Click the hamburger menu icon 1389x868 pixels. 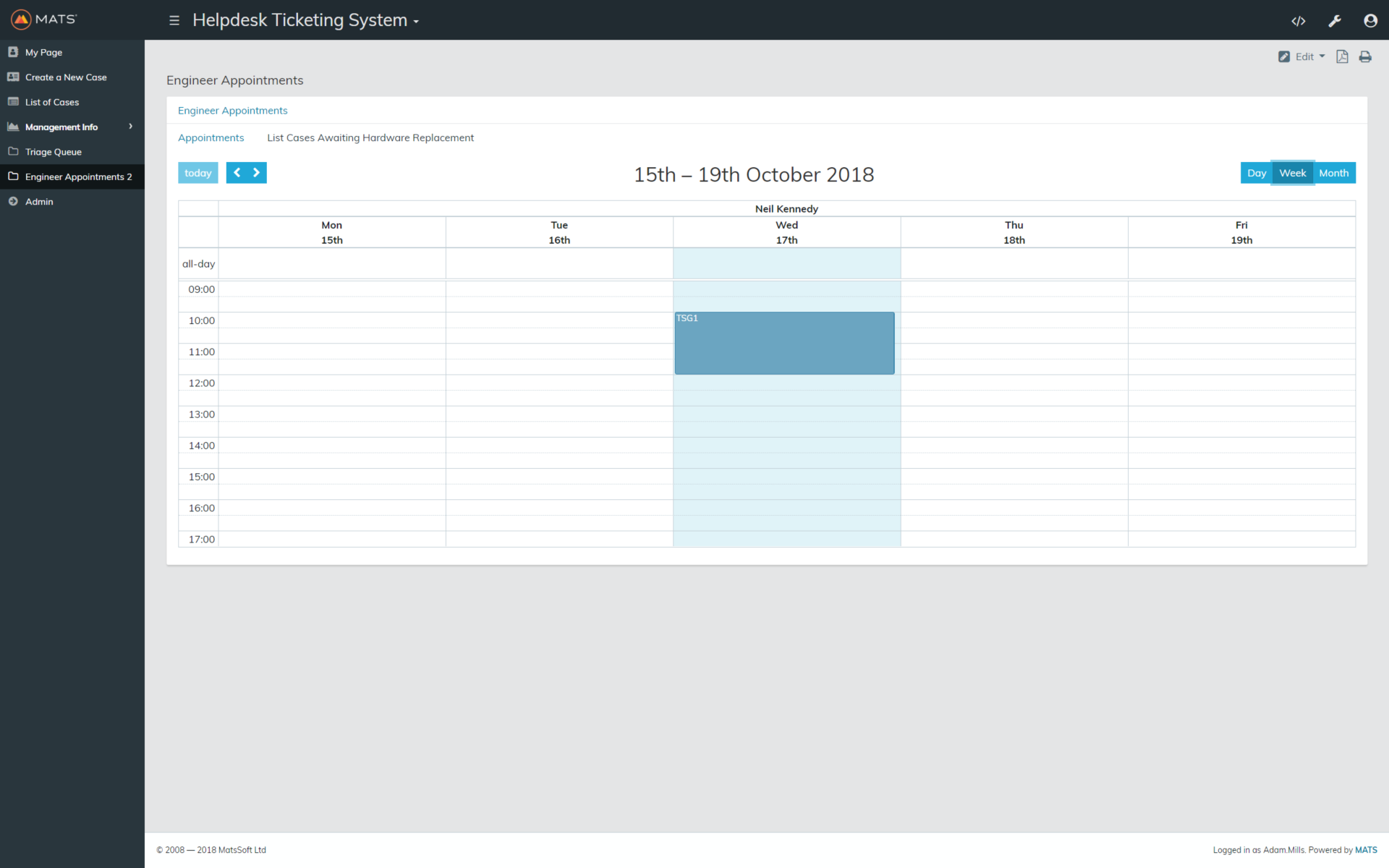tap(174, 20)
